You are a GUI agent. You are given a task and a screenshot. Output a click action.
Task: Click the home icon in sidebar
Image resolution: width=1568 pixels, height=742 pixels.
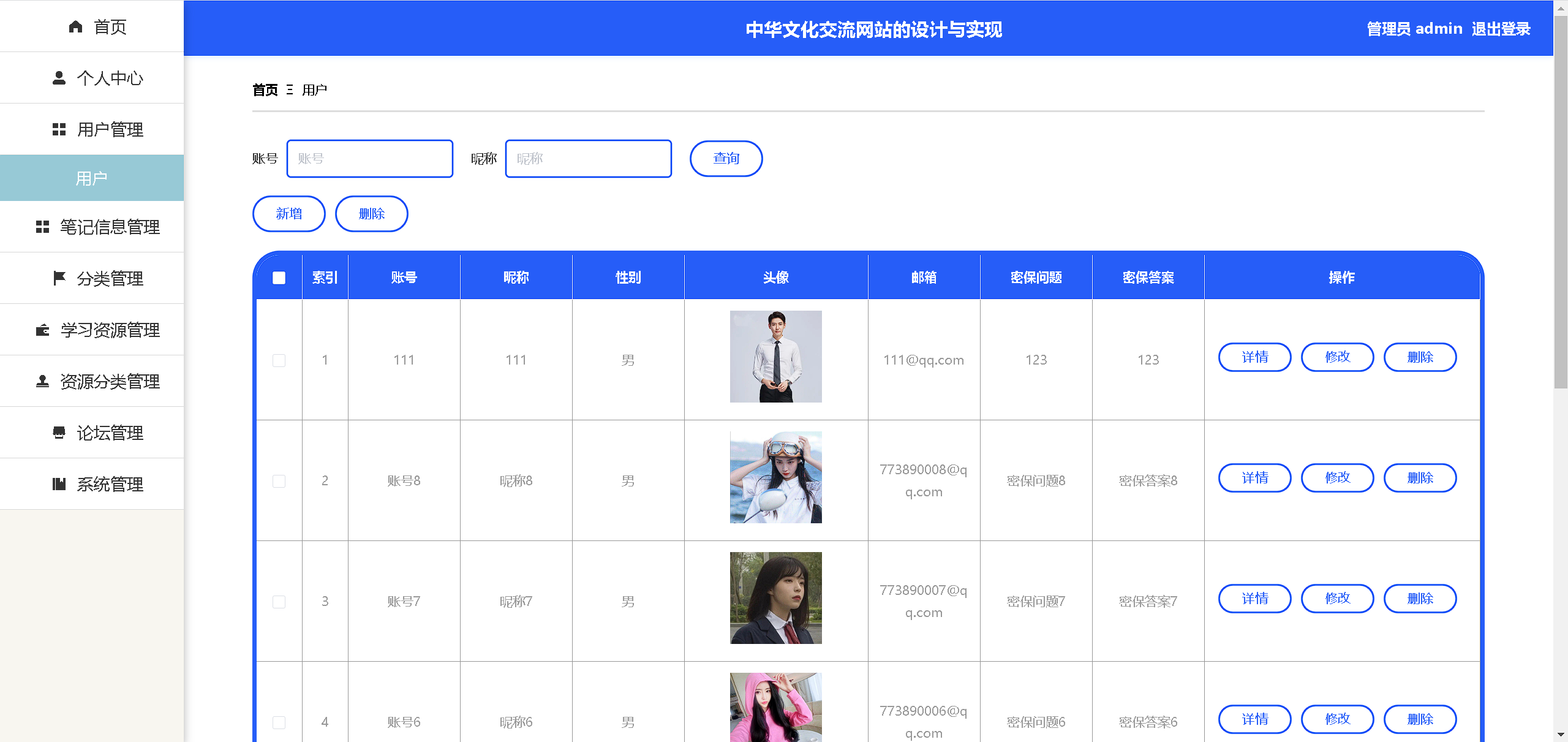[75, 26]
